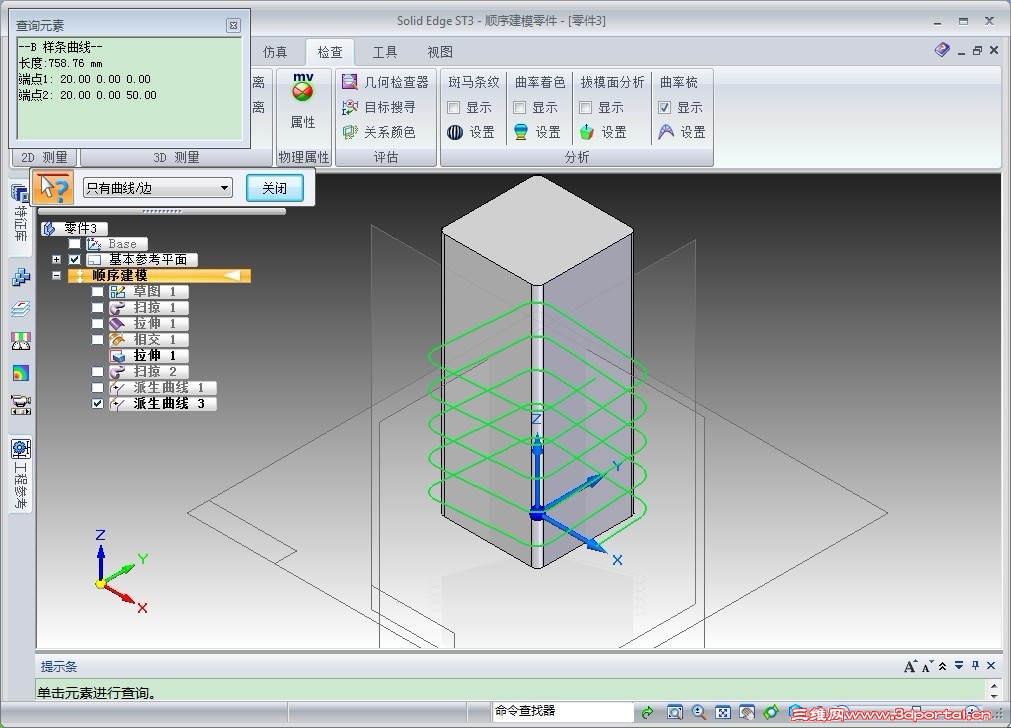Launch 几何检查器 geometry inspector
This screenshot has width=1011, height=728.
(x=385, y=82)
